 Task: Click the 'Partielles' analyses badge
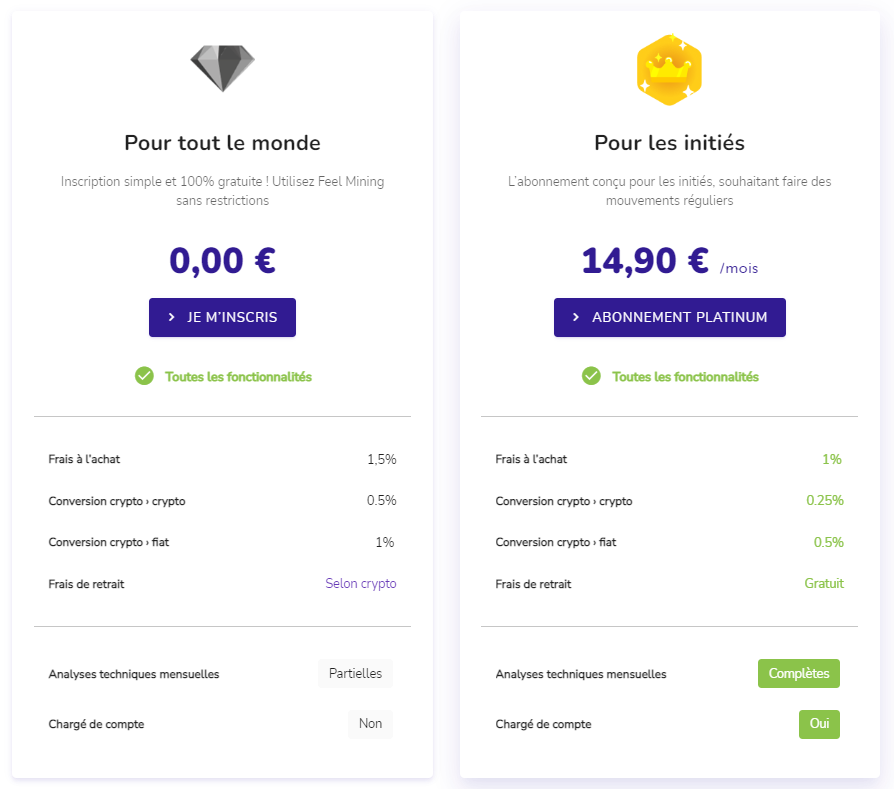(355, 673)
